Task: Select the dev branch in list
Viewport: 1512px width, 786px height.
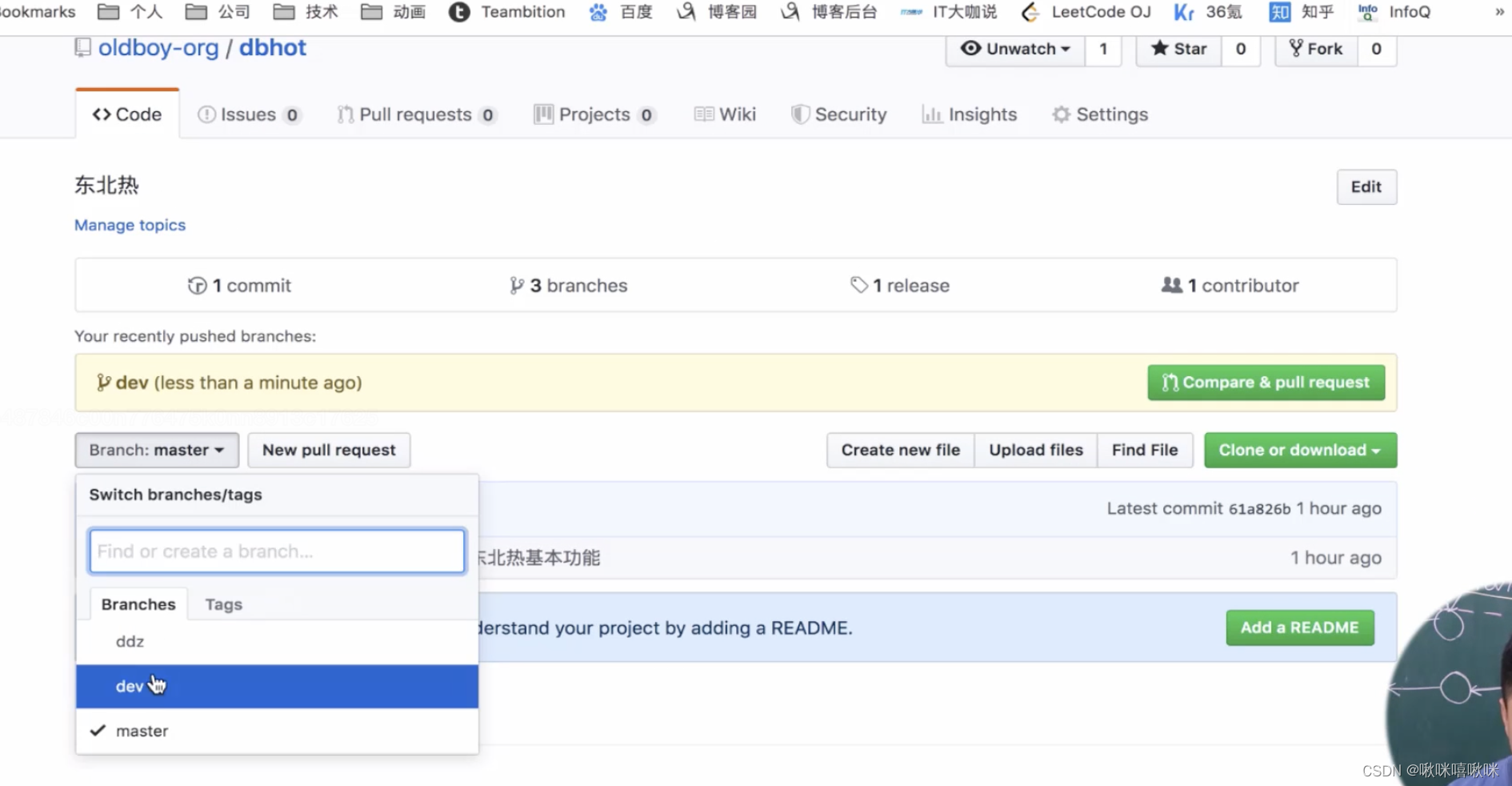Action: (277, 686)
